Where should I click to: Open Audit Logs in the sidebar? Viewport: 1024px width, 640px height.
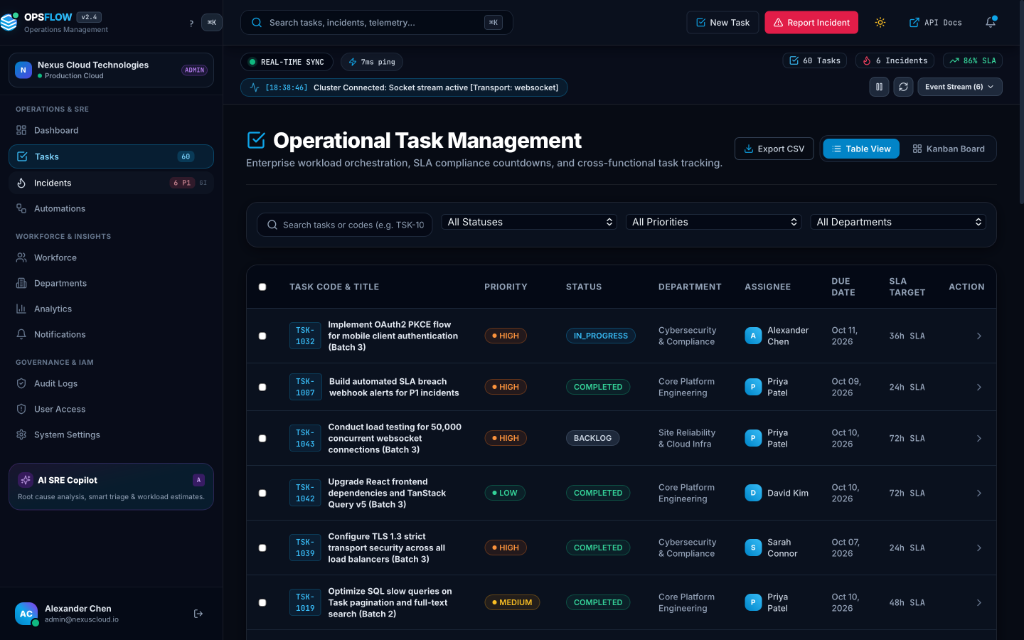tap(111, 384)
